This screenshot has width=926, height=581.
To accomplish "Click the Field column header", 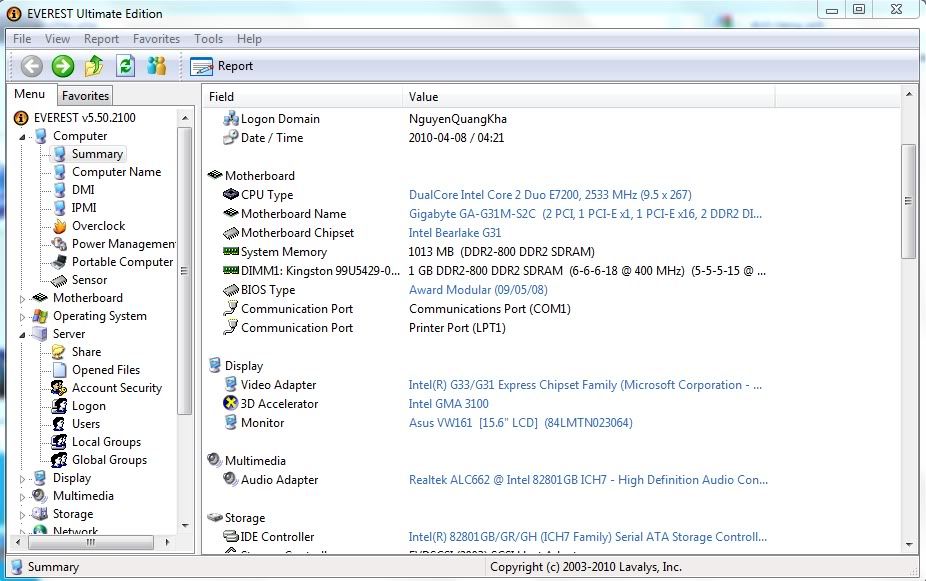I will point(303,97).
